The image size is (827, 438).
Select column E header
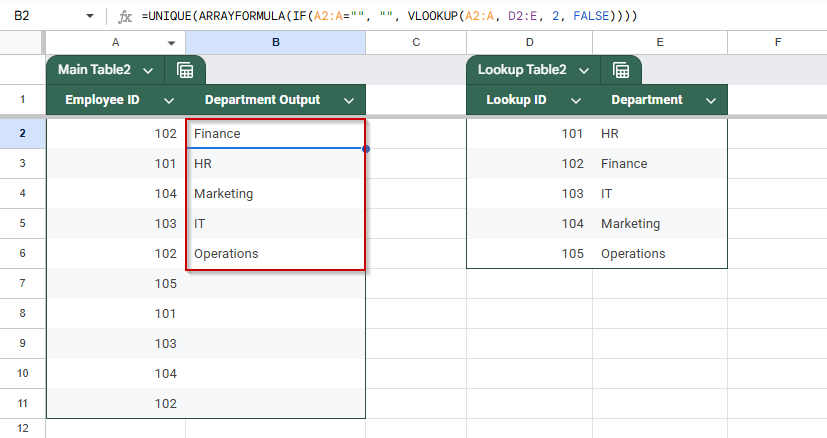[660, 43]
